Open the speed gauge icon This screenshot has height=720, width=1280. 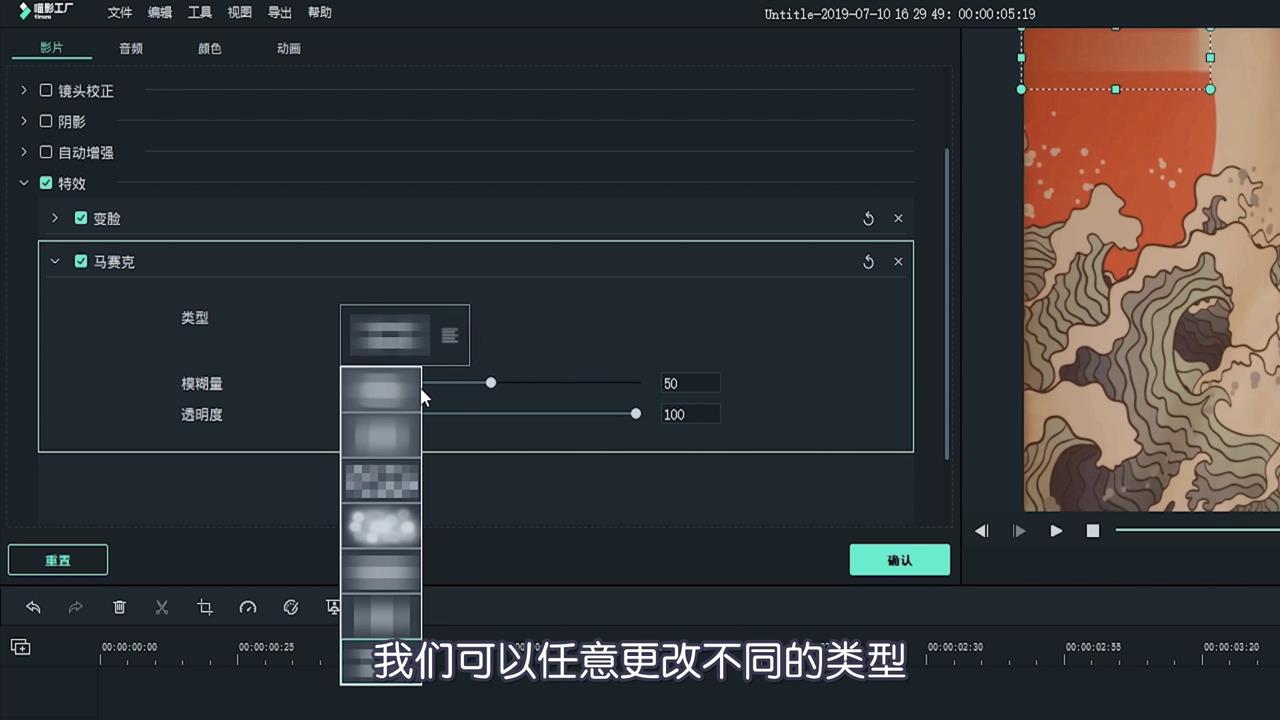[248, 607]
